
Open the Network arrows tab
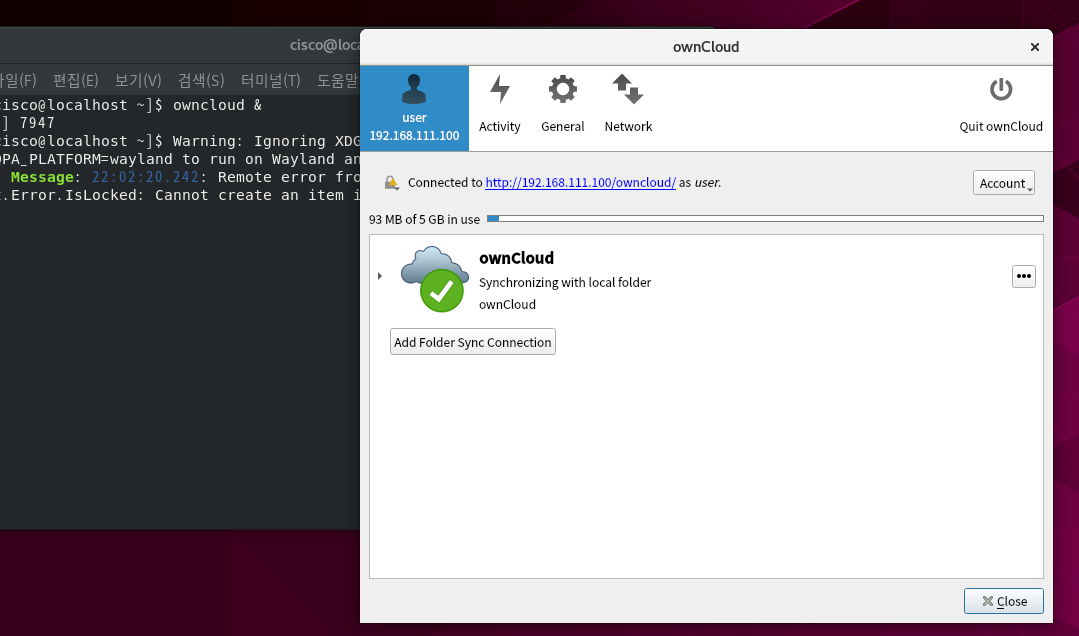point(628,105)
